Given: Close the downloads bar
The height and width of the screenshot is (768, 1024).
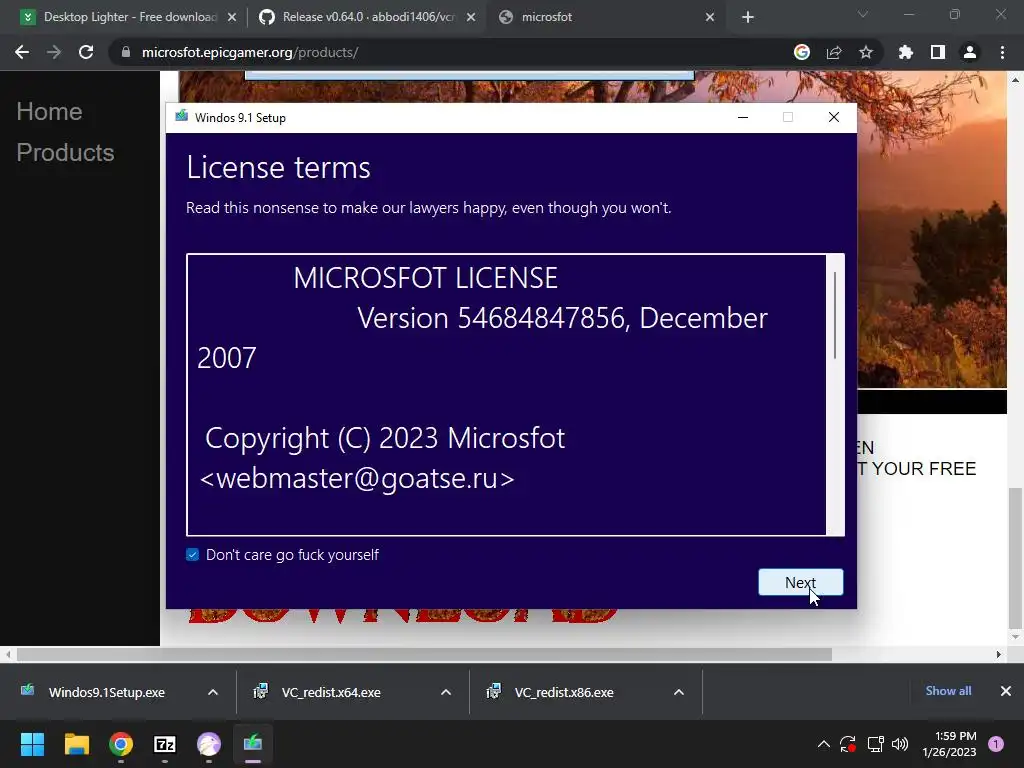Looking at the screenshot, I should 1006,690.
